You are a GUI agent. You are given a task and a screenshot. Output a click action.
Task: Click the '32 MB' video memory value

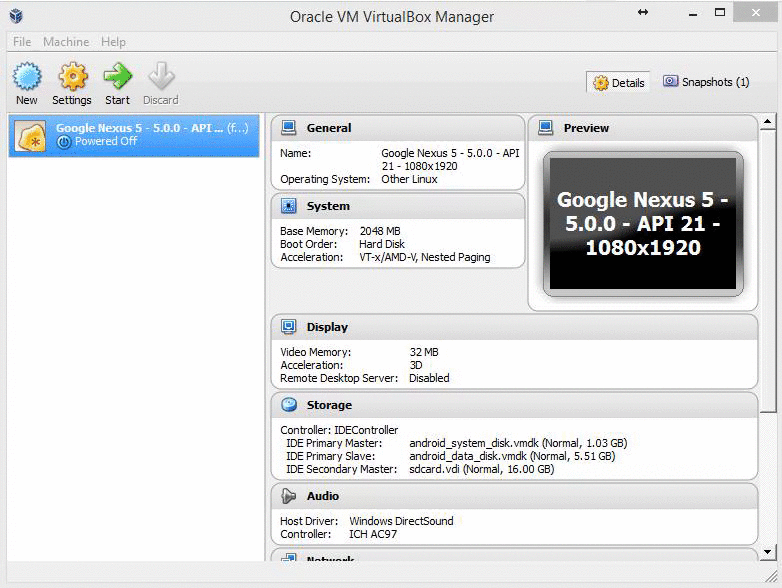(424, 352)
